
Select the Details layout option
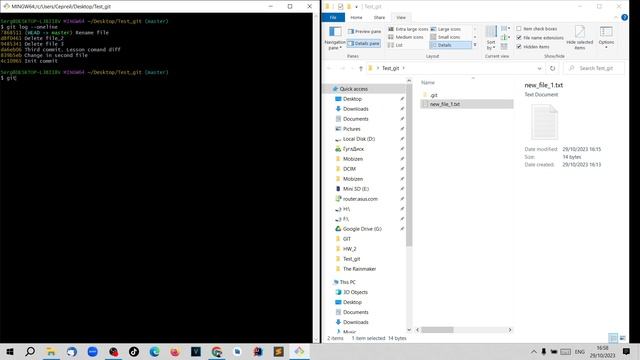(x=450, y=45)
